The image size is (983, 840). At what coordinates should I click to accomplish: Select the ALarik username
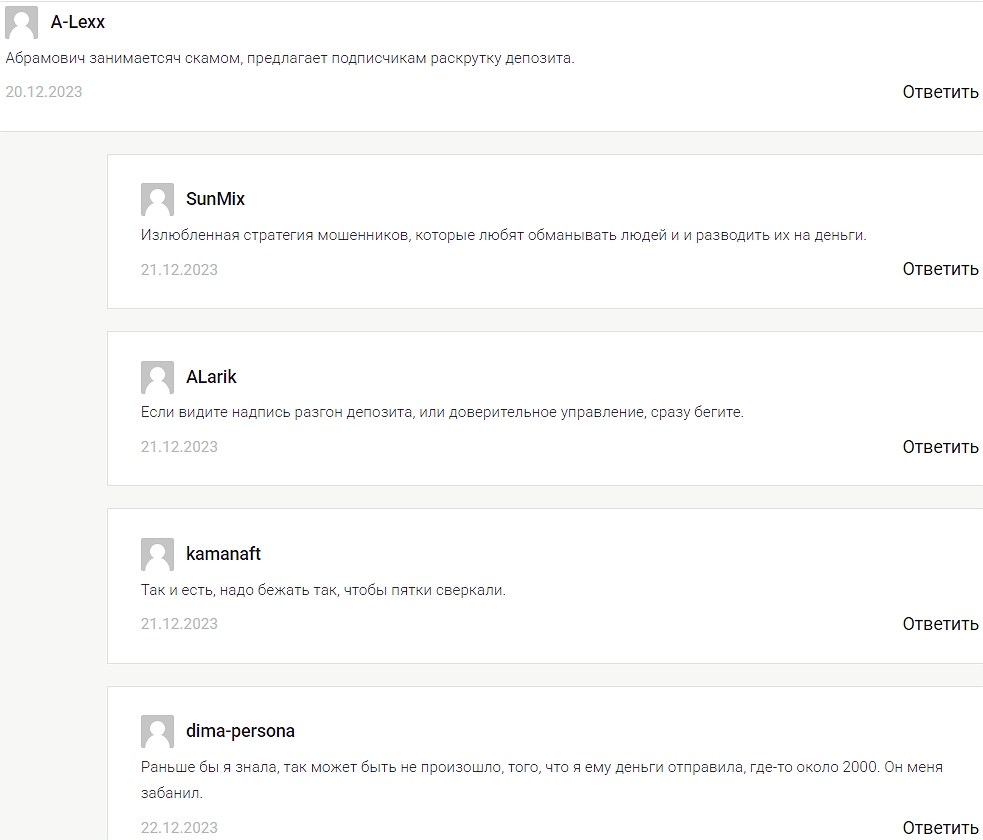211,377
